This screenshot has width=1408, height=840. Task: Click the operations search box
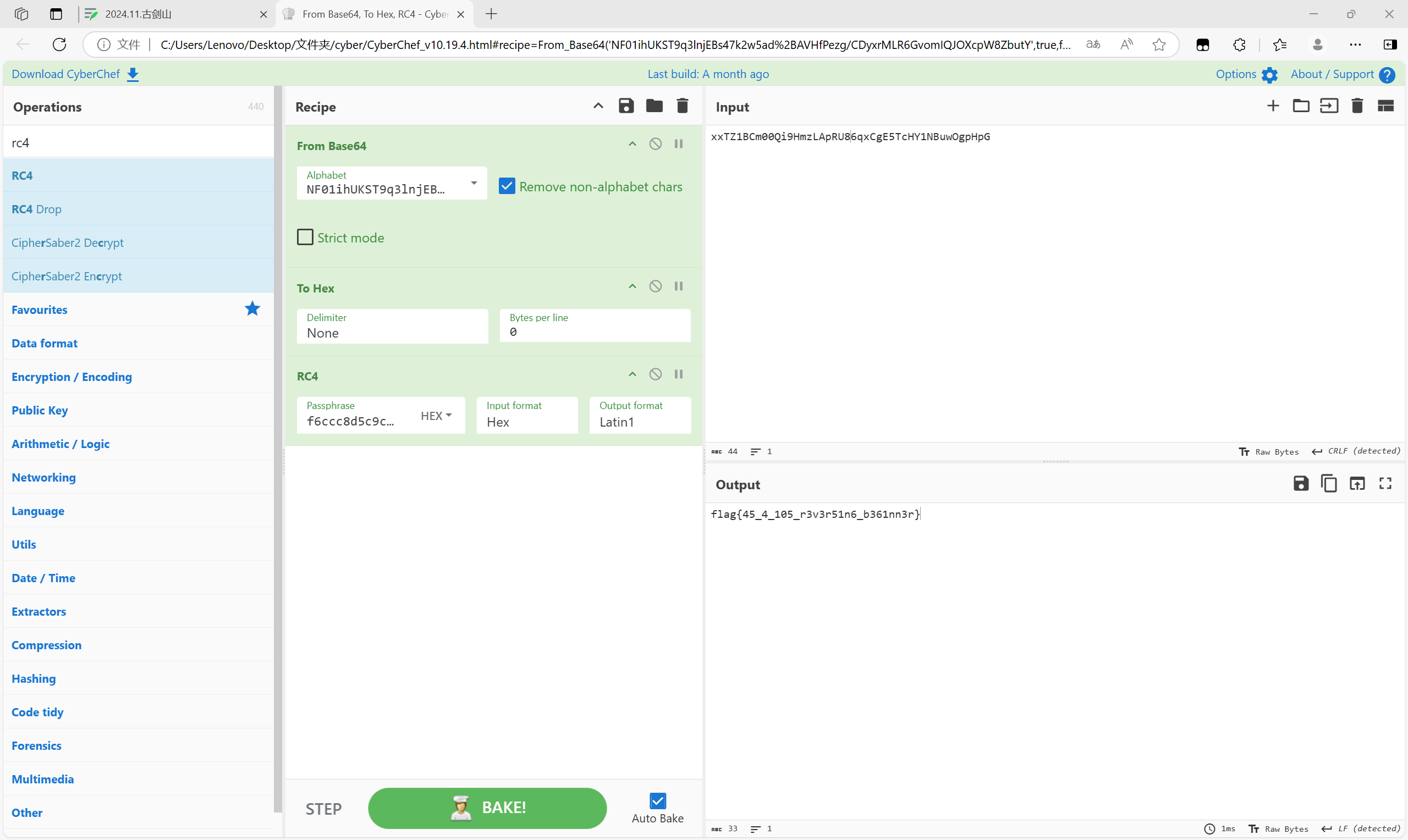[x=138, y=142]
